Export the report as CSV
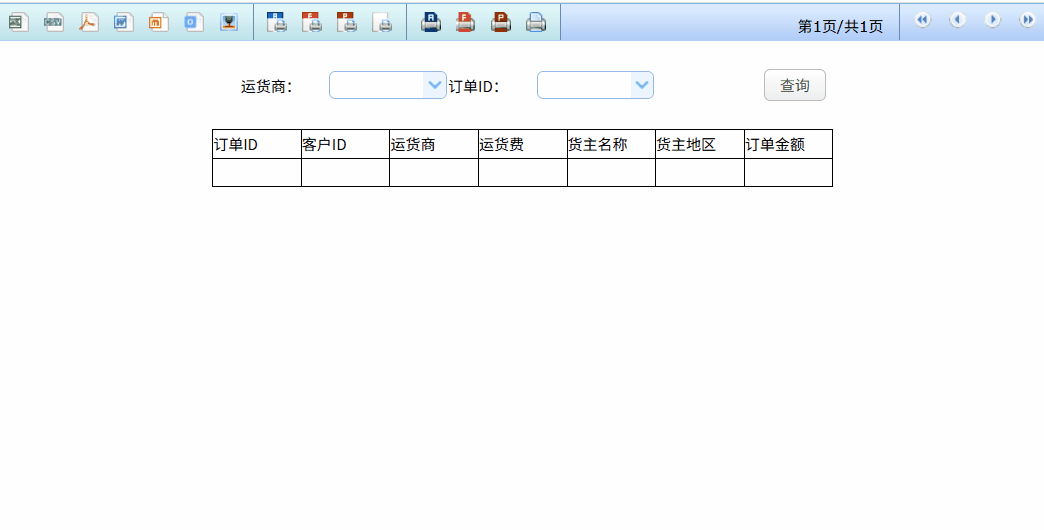The image size is (1044, 530). [x=53, y=22]
